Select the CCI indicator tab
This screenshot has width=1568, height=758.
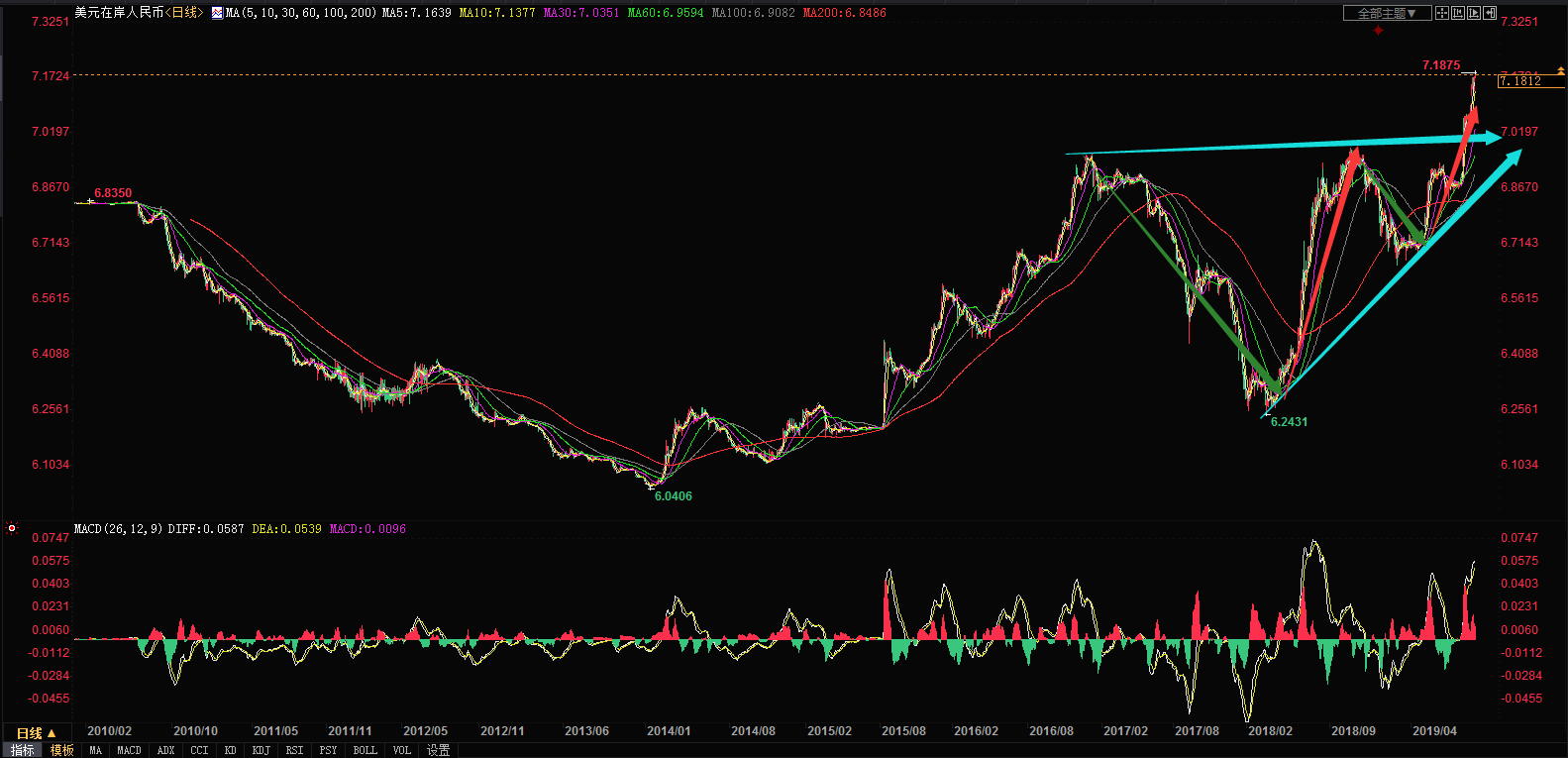pyautogui.click(x=199, y=750)
